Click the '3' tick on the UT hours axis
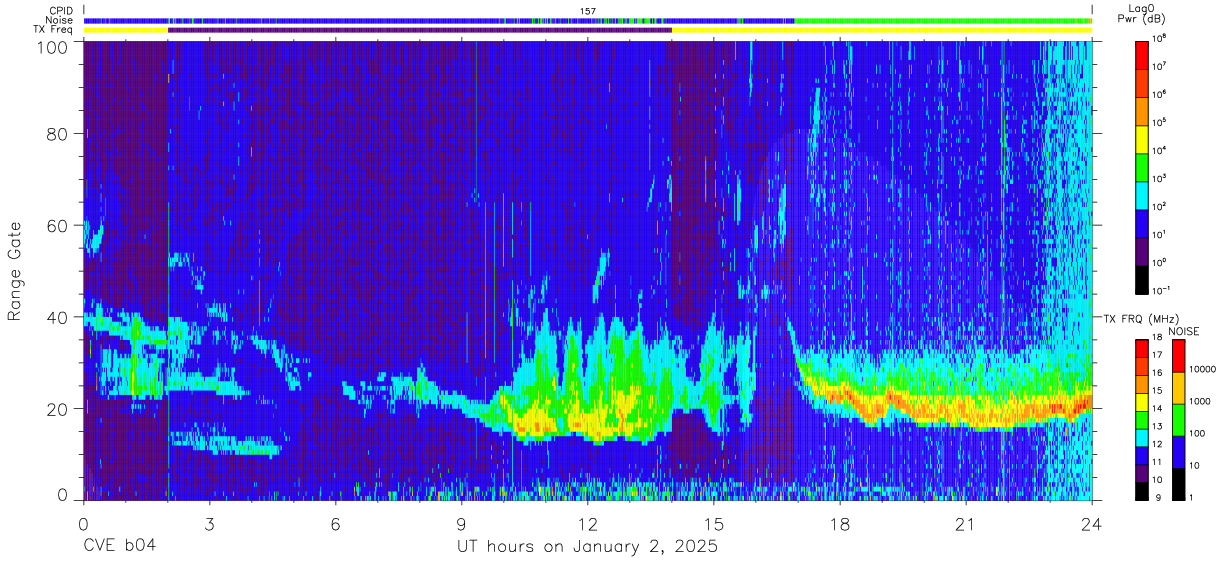Screen dimensions: 1228x567 click(x=209, y=524)
